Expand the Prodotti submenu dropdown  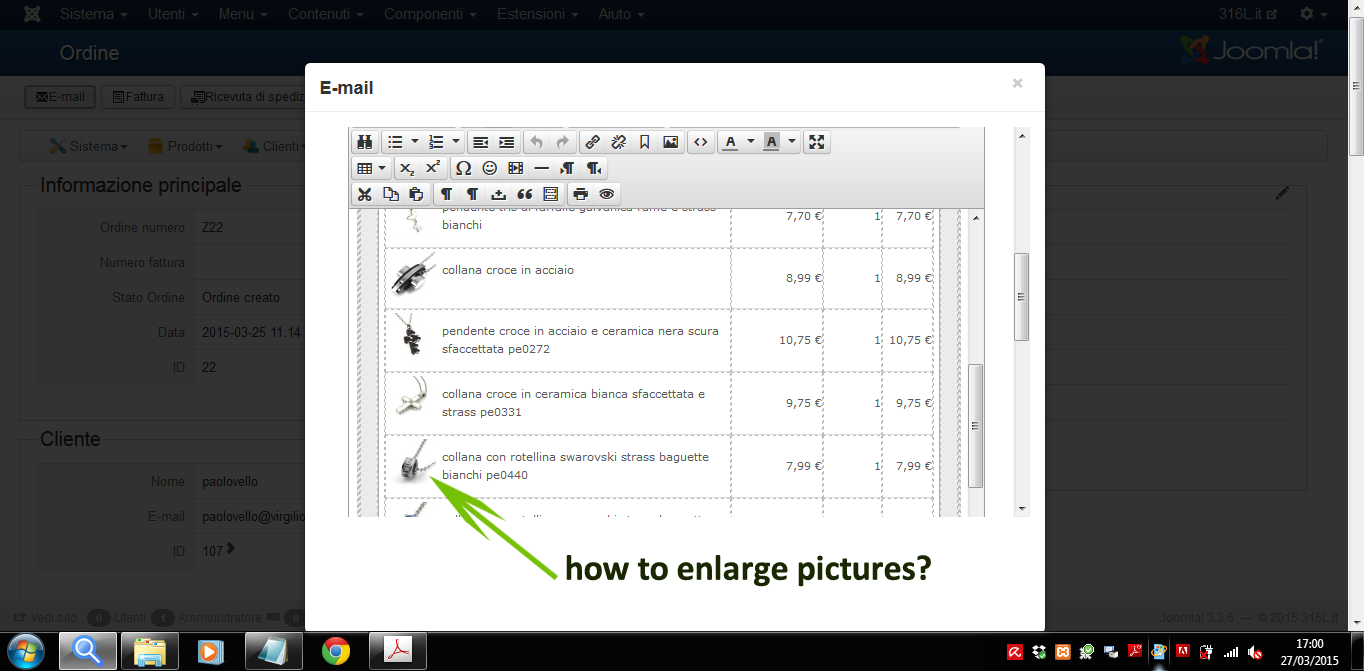click(185, 146)
